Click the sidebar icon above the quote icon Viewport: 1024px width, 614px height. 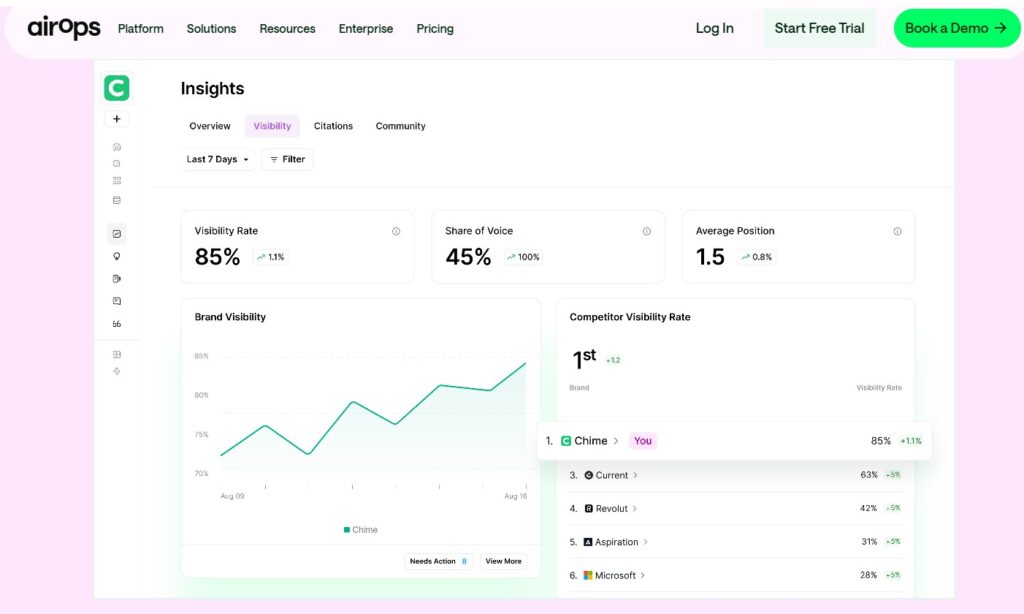coord(117,301)
